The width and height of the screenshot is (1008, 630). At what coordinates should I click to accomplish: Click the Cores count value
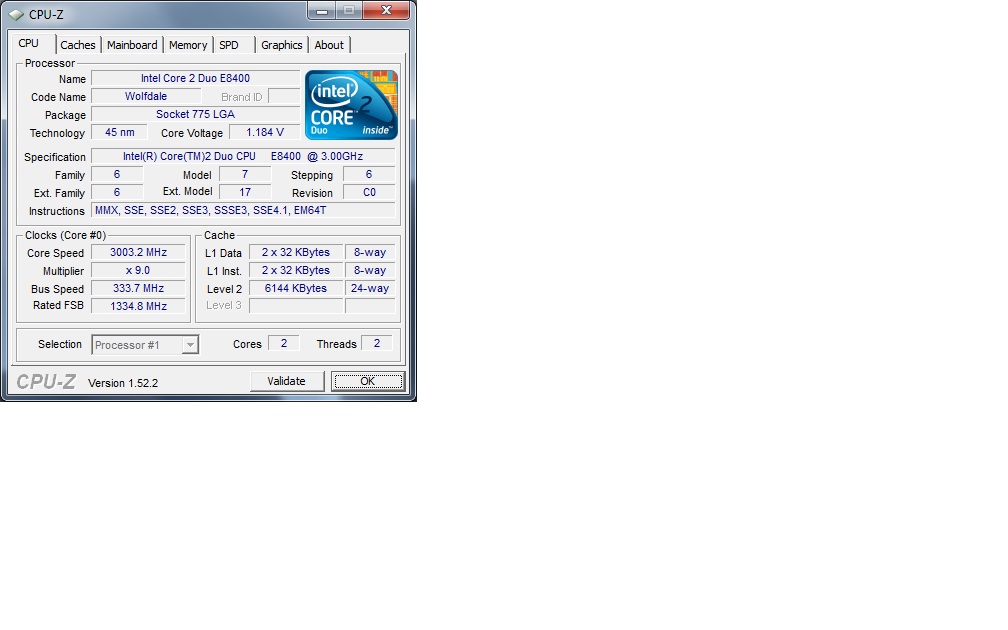284,343
